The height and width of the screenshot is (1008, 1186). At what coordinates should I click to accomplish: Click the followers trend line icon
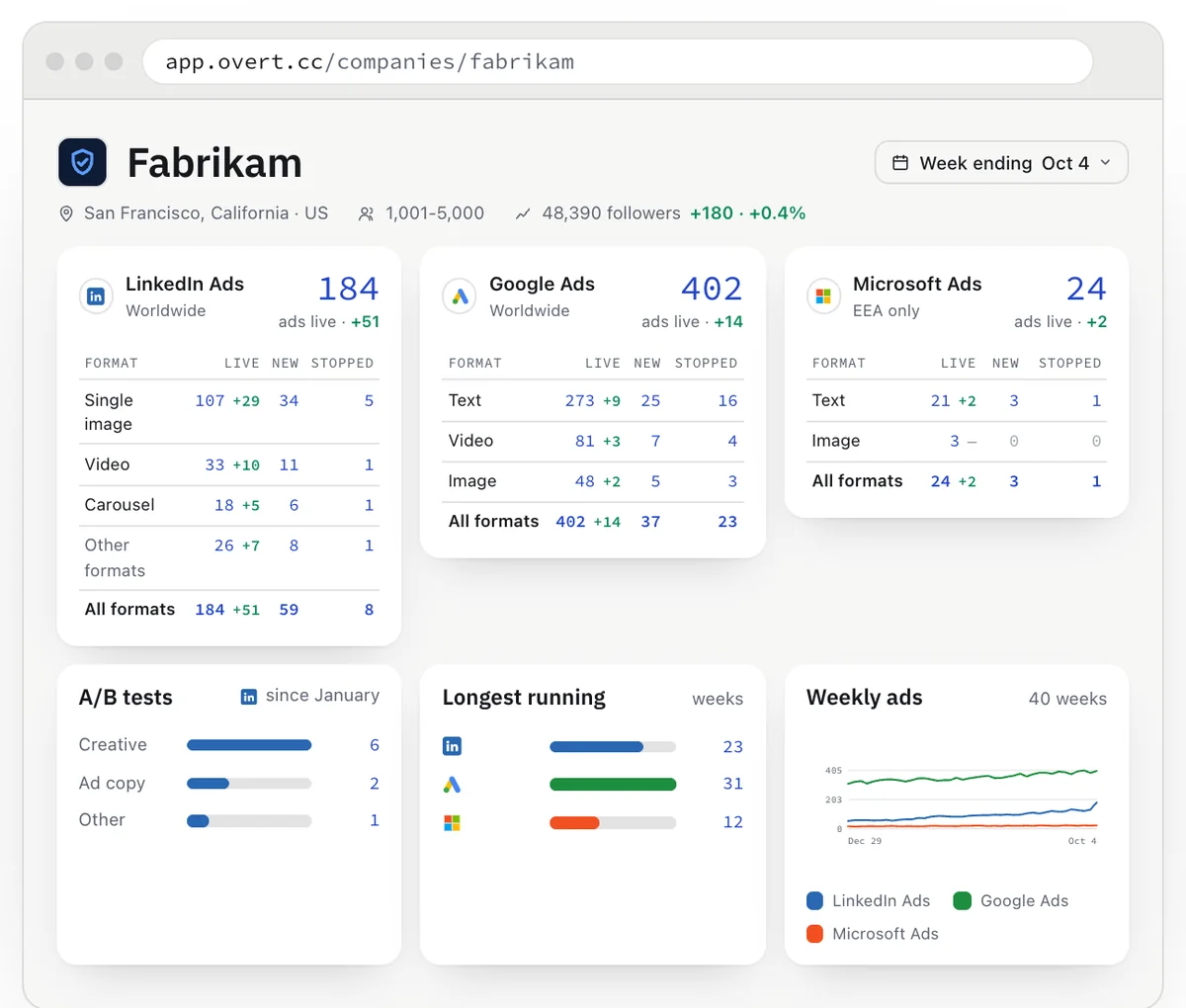523,213
